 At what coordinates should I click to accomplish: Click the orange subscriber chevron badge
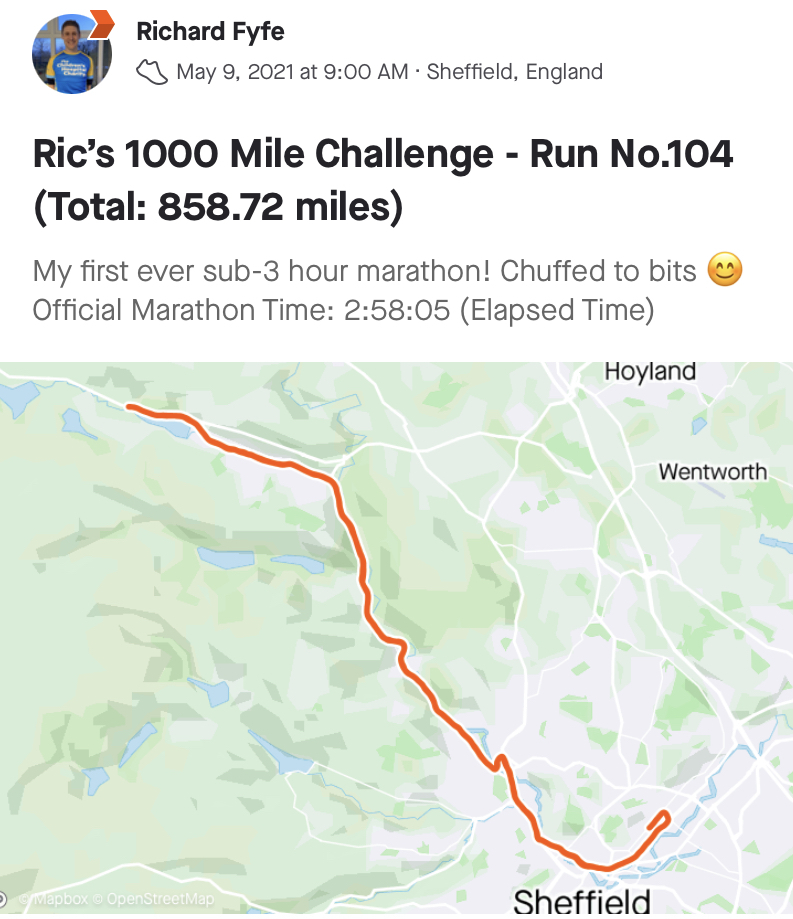pos(101,25)
